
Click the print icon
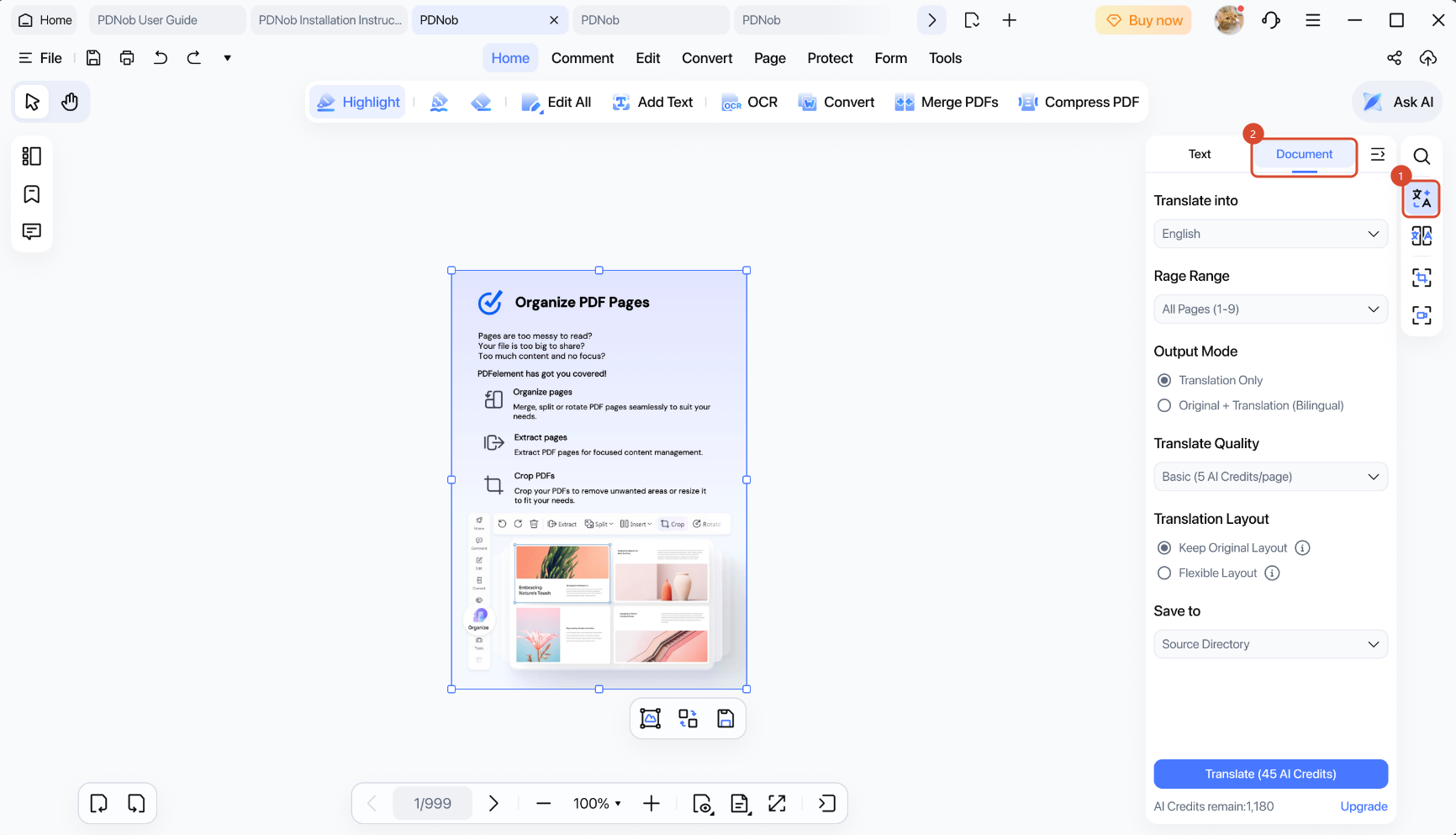[x=127, y=58]
